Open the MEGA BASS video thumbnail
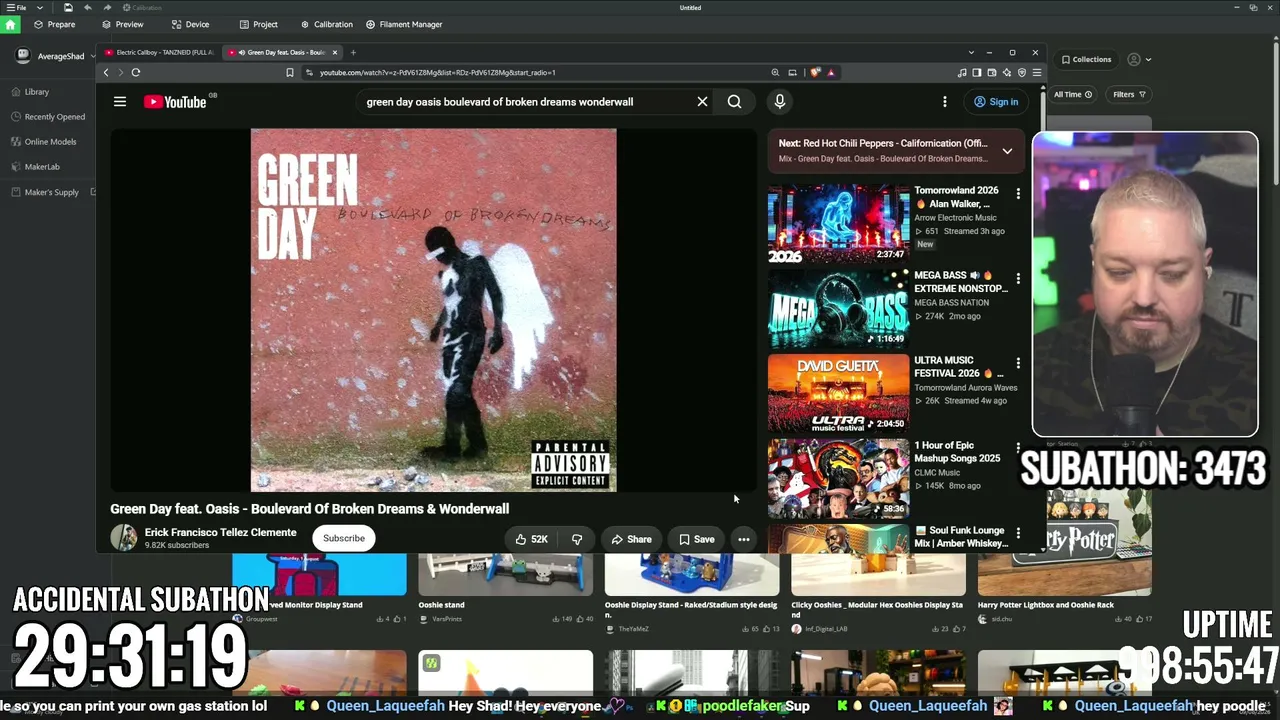This screenshot has width=1280, height=720. (x=838, y=308)
